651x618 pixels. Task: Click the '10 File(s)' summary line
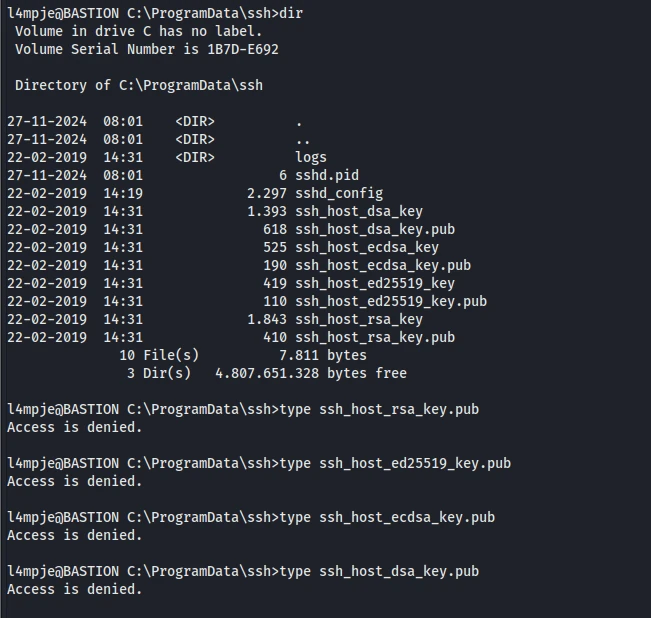point(243,355)
